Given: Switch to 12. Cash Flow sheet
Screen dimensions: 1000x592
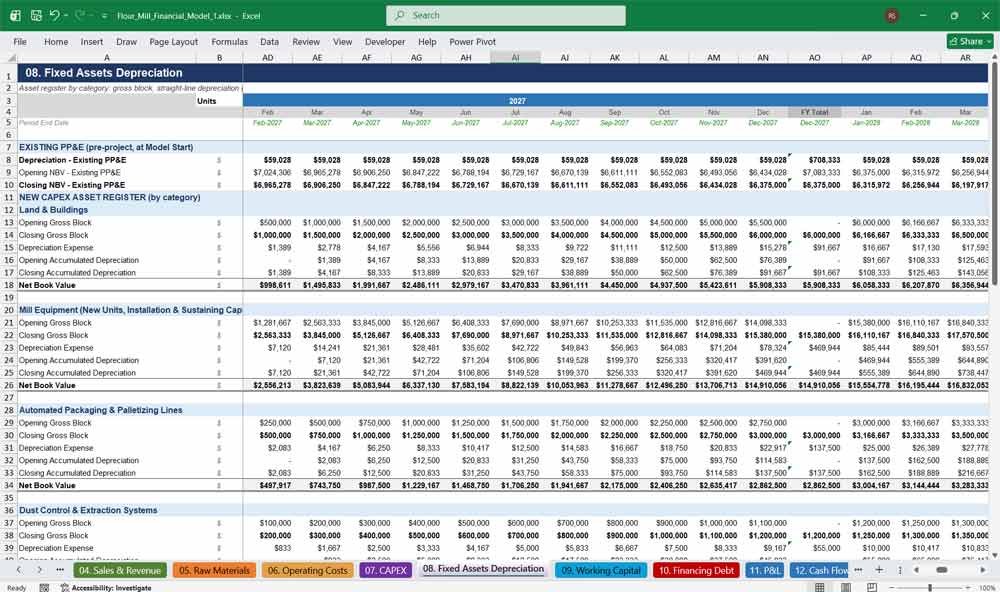Looking at the screenshot, I should pos(820,570).
